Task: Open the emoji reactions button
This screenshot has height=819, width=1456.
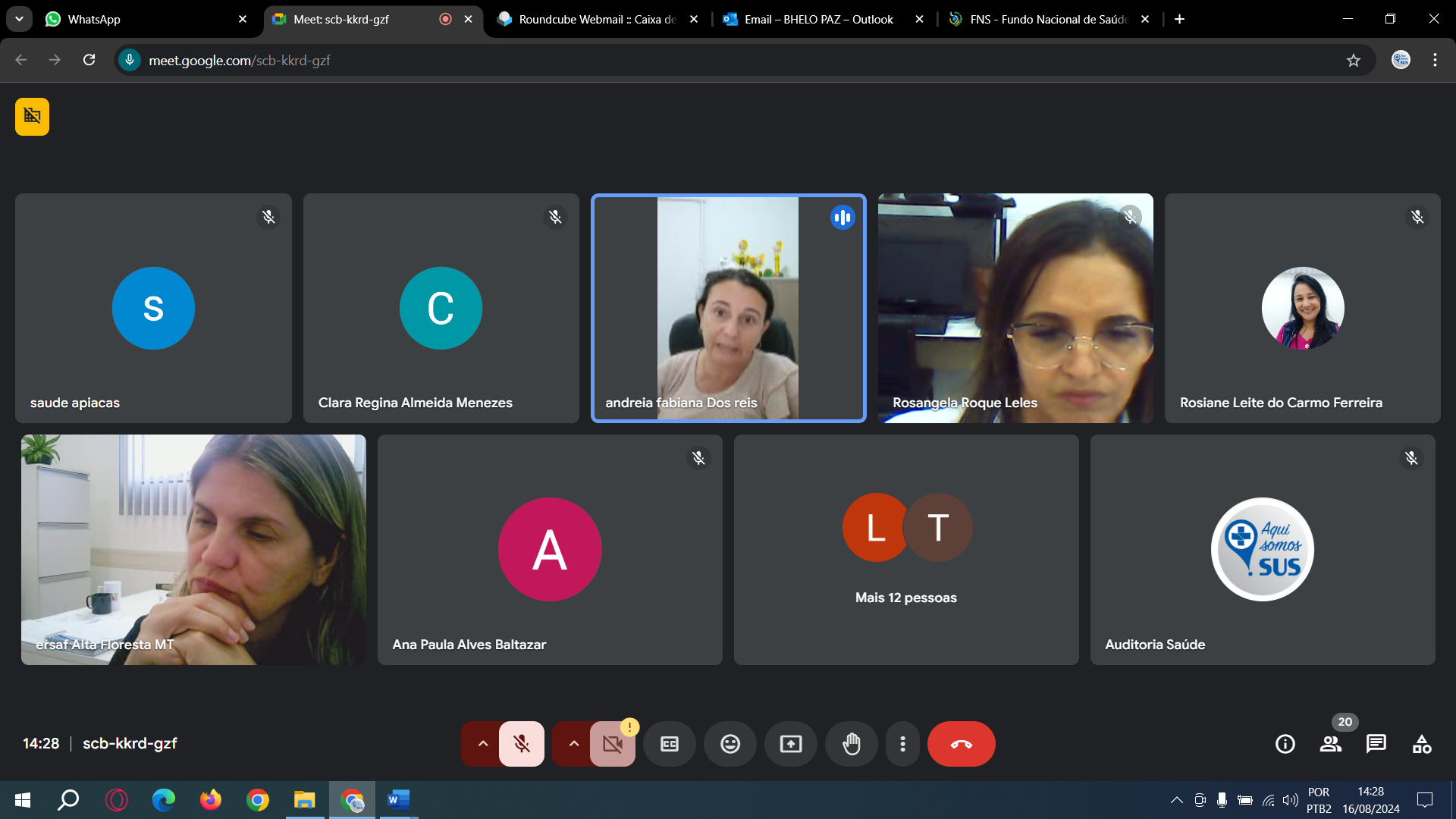Action: 730,744
